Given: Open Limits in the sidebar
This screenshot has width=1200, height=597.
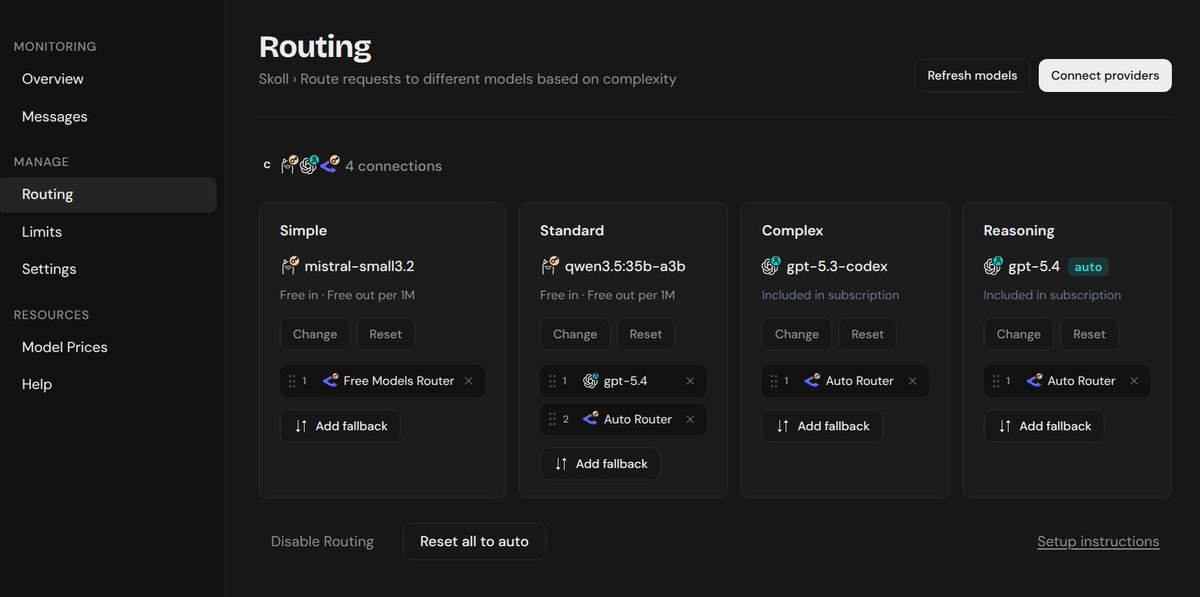Looking at the screenshot, I should 42,232.
